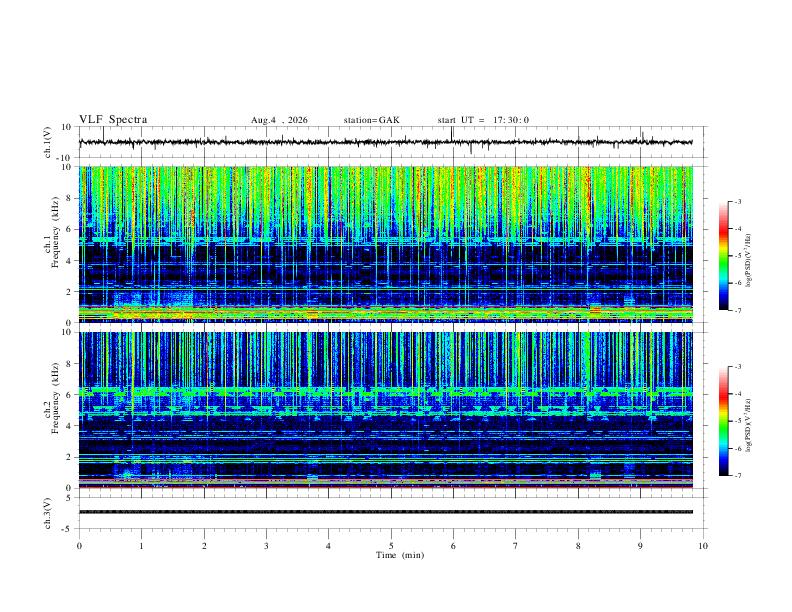
Task: Click the ch.1 voltage waveform trace
Action: point(385,142)
